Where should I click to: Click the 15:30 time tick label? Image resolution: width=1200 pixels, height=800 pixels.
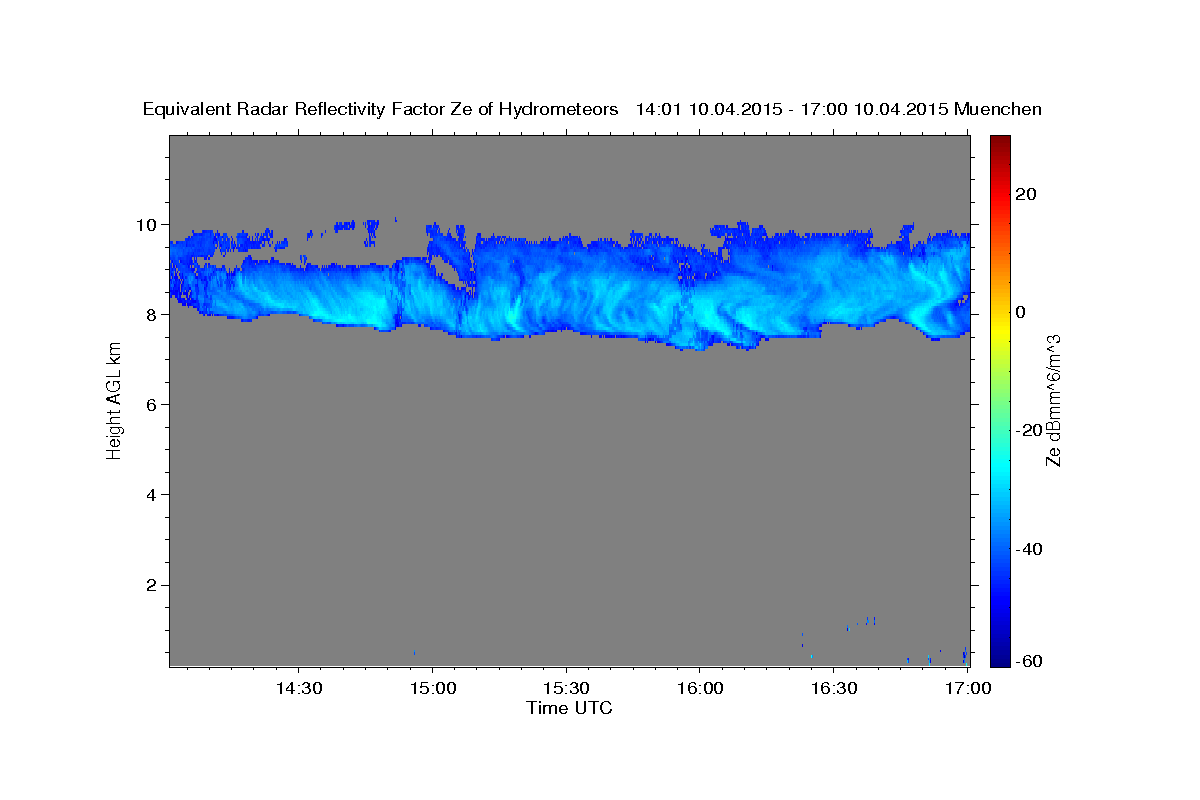click(x=566, y=688)
